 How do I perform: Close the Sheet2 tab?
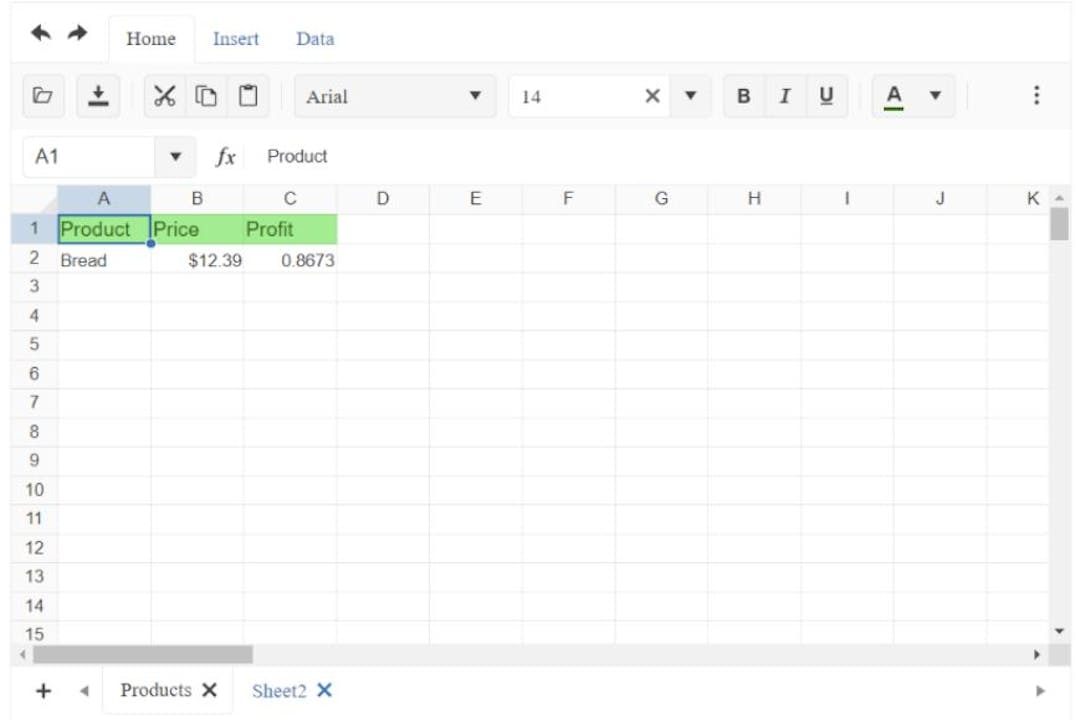(322, 690)
